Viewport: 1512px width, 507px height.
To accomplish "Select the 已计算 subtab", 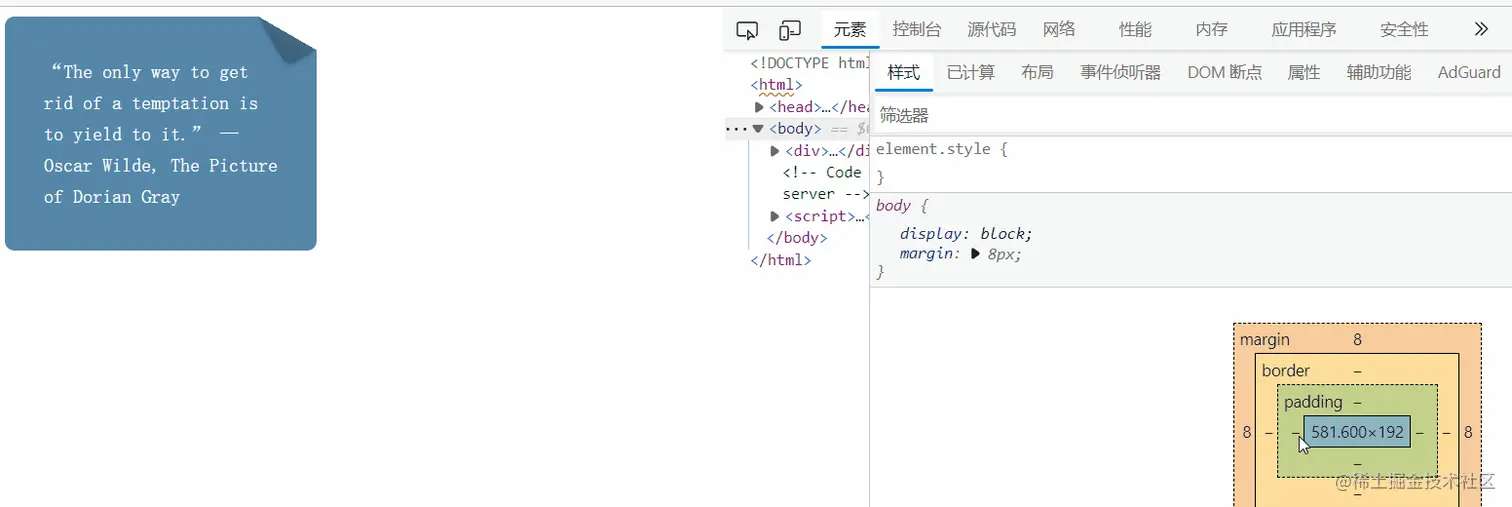I will coord(971,72).
